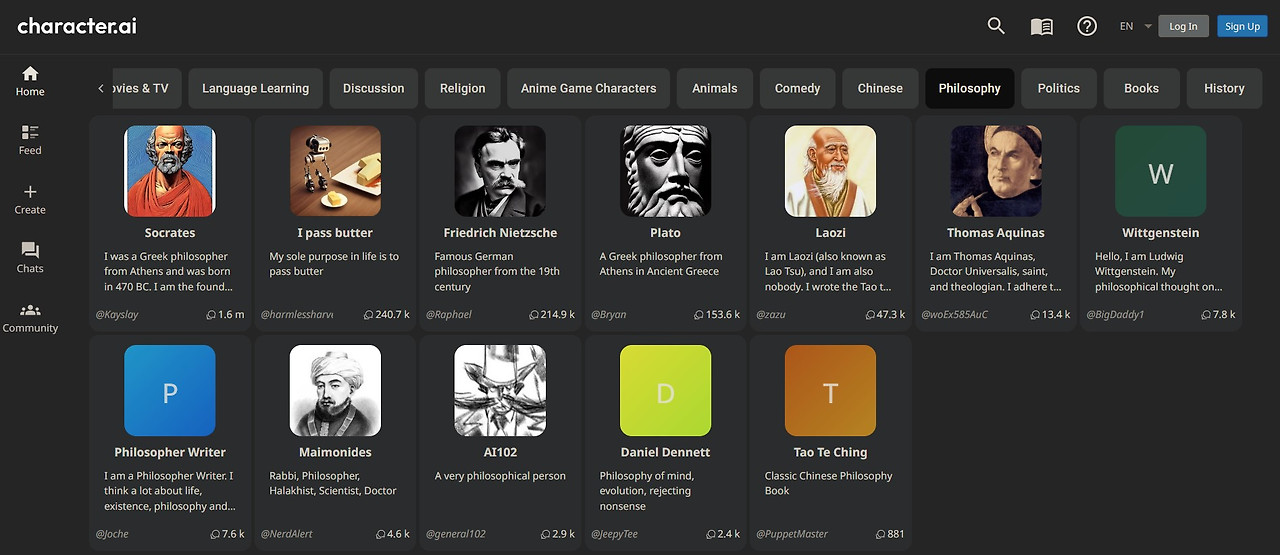This screenshot has width=1280, height=555.
Task: Open the EN language dropdown
Action: tap(1135, 26)
